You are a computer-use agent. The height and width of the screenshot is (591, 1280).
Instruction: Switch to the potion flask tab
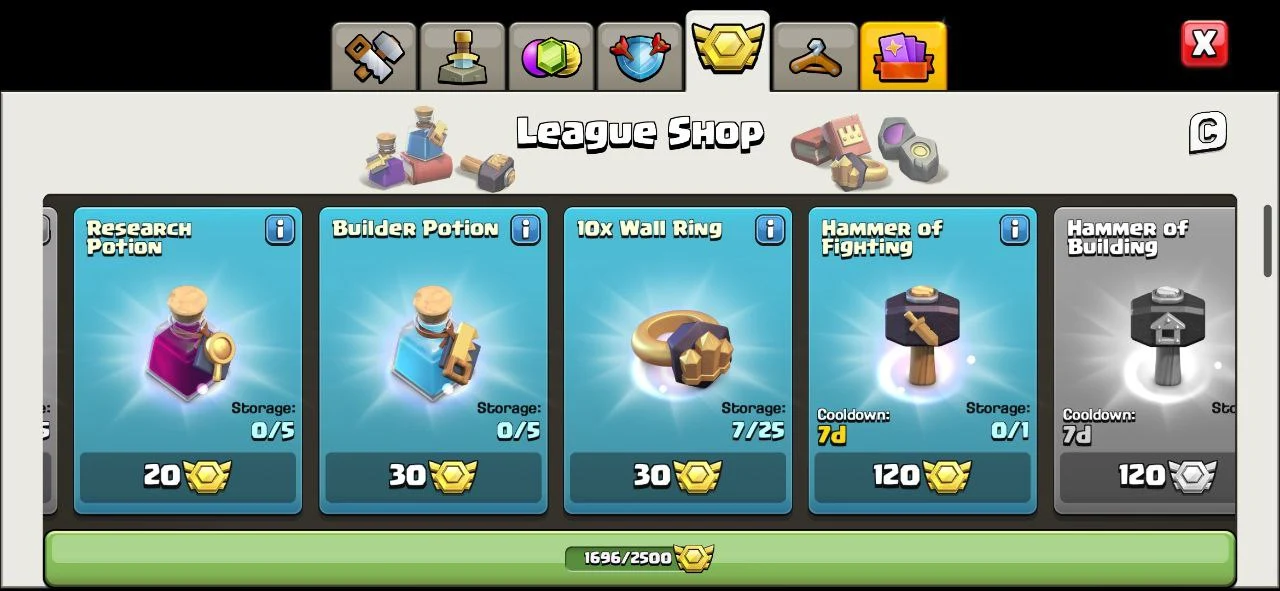(x=462, y=57)
